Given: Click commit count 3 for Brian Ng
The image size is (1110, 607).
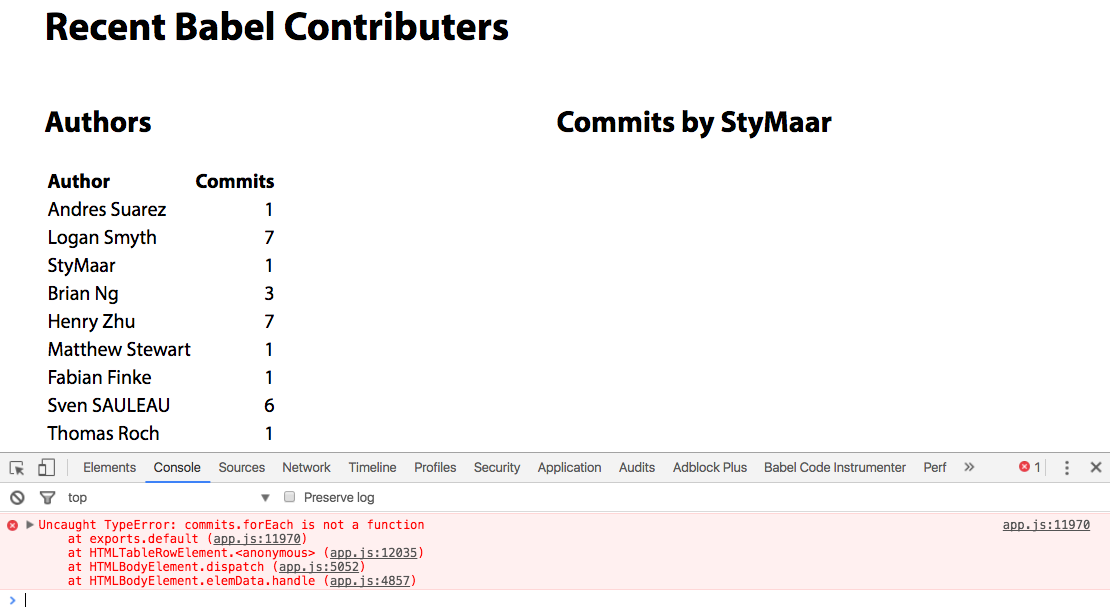Looking at the screenshot, I should click(x=269, y=293).
